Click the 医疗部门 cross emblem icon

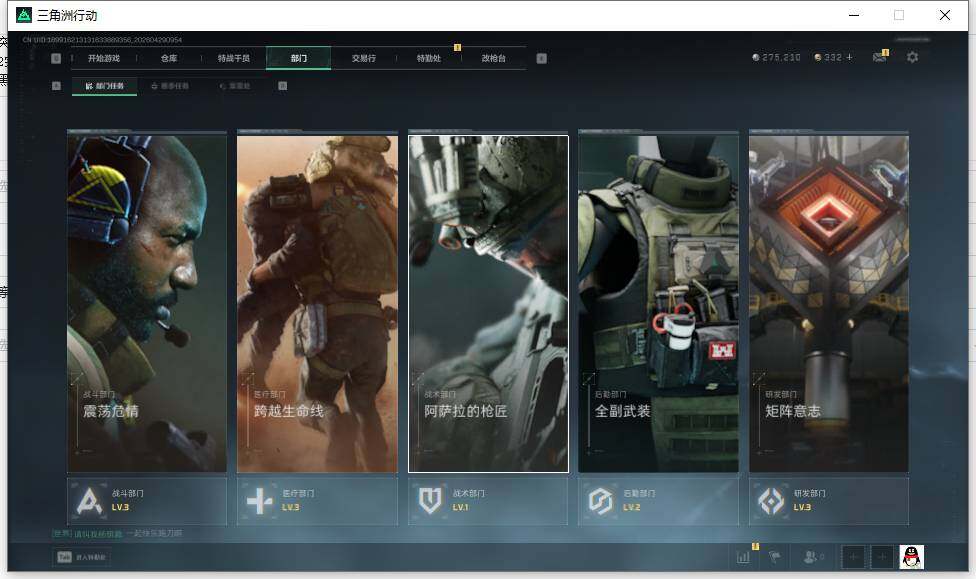pyautogui.click(x=259, y=501)
